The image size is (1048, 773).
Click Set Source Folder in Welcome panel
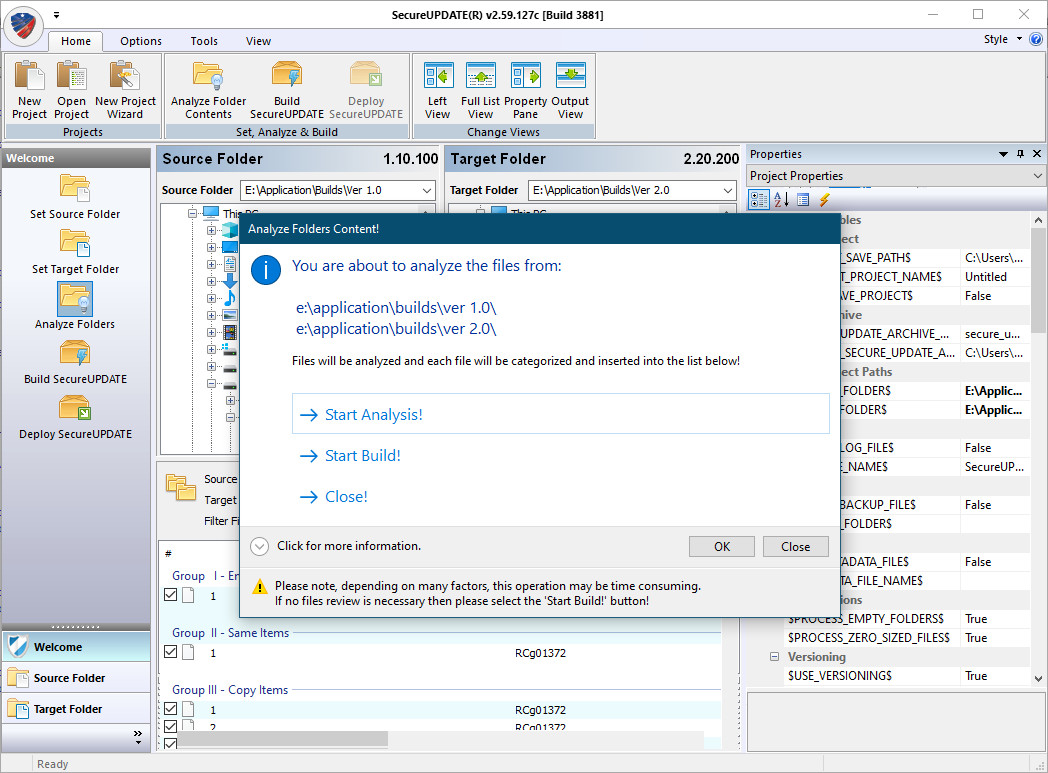pyautogui.click(x=75, y=197)
